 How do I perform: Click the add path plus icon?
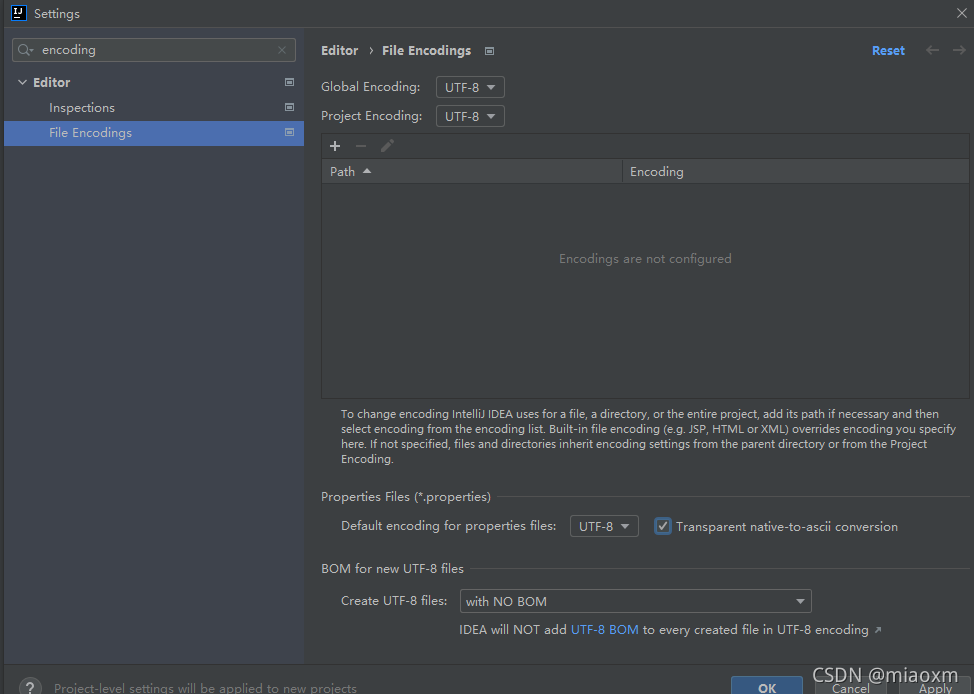335,146
